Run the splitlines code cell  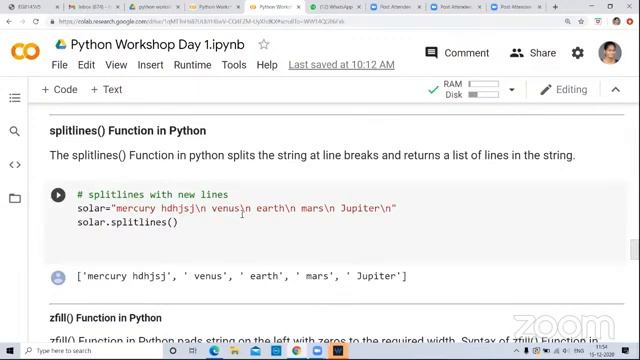(58, 195)
